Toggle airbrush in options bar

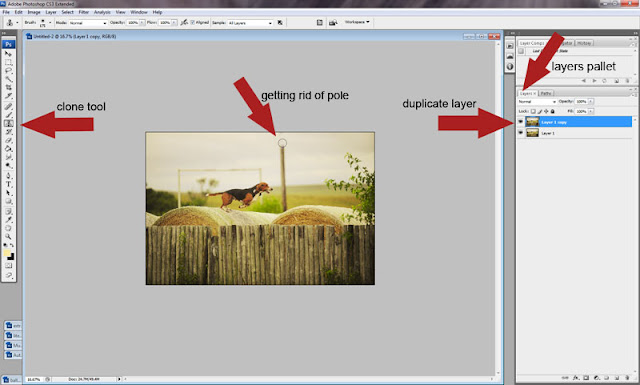tap(184, 22)
